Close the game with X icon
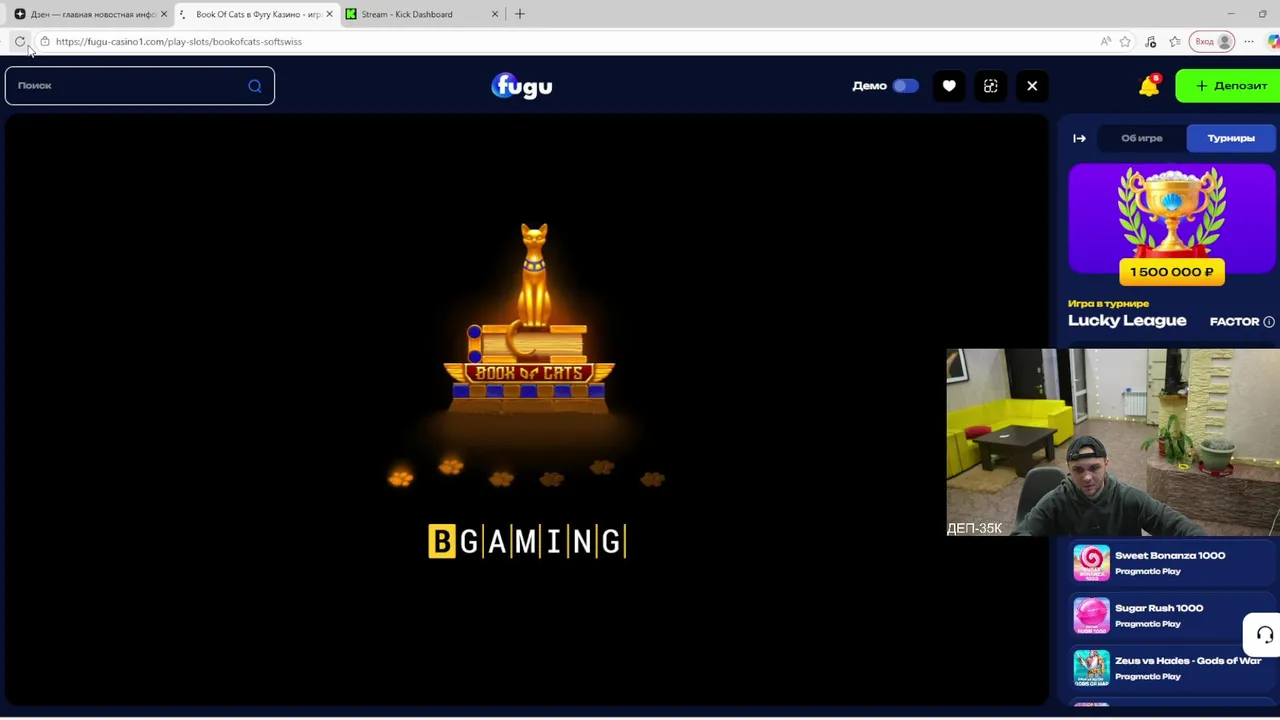The height and width of the screenshot is (720, 1280). point(1032,86)
